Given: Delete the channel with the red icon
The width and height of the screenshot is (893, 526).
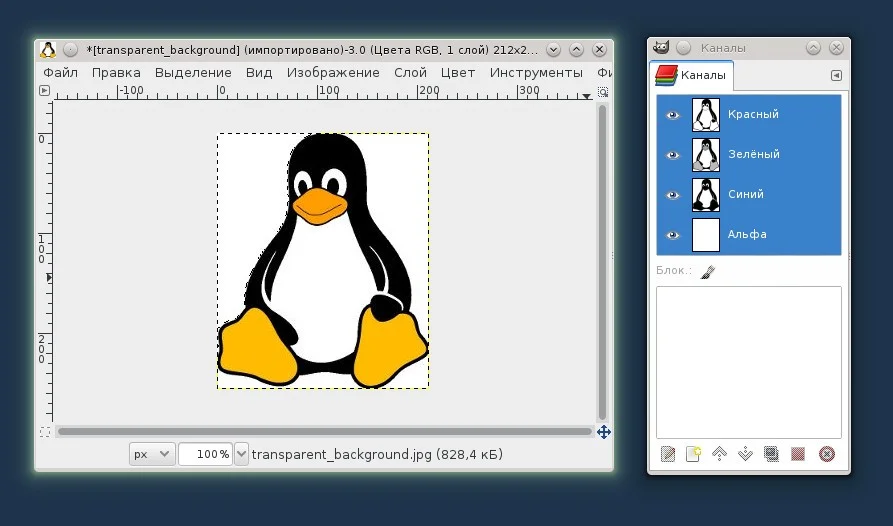Looking at the screenshot, I should click(826, 454).
